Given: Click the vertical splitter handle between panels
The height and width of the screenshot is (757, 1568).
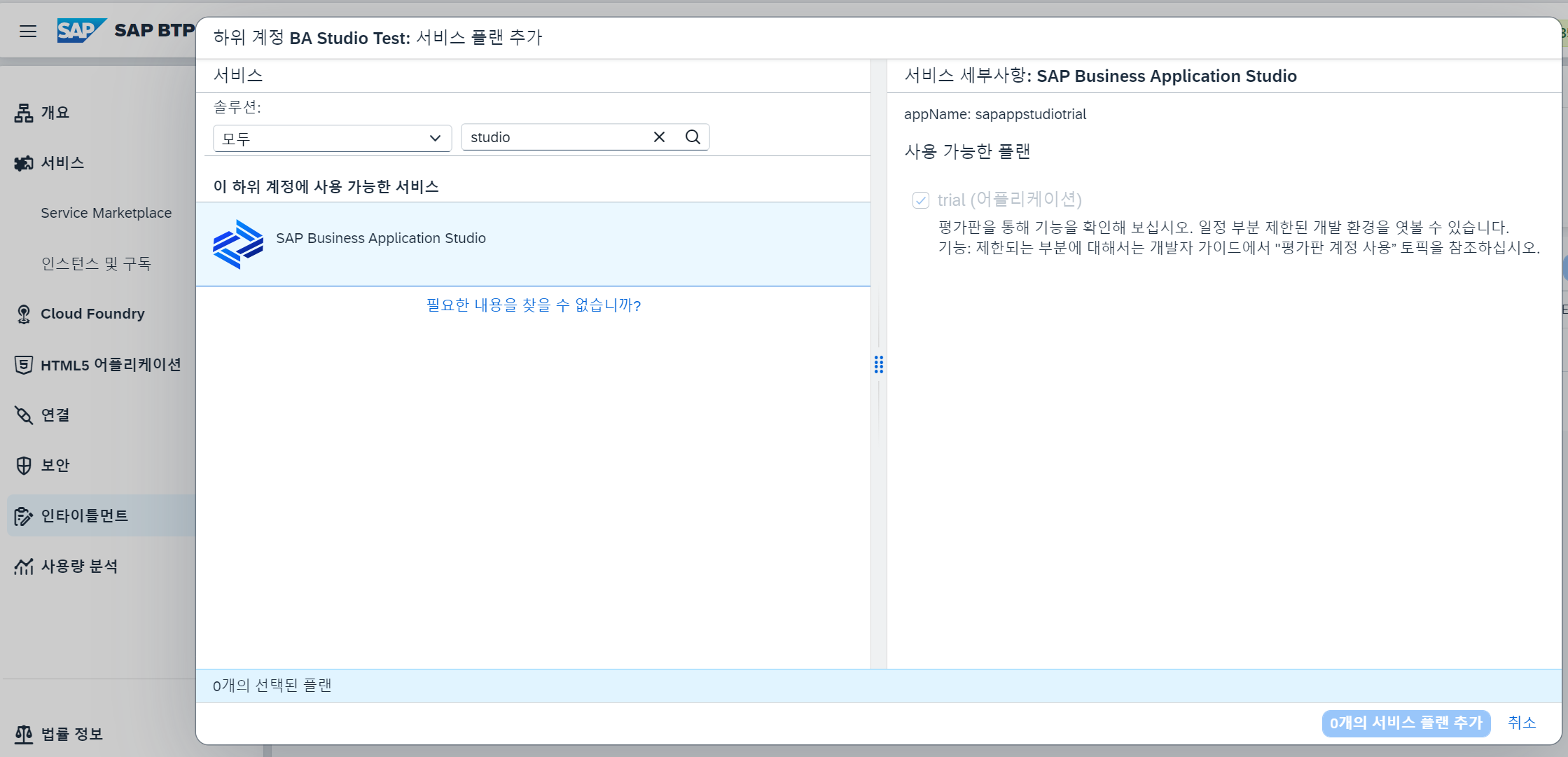Looking at the screenshot, I should tap(878, 364).
